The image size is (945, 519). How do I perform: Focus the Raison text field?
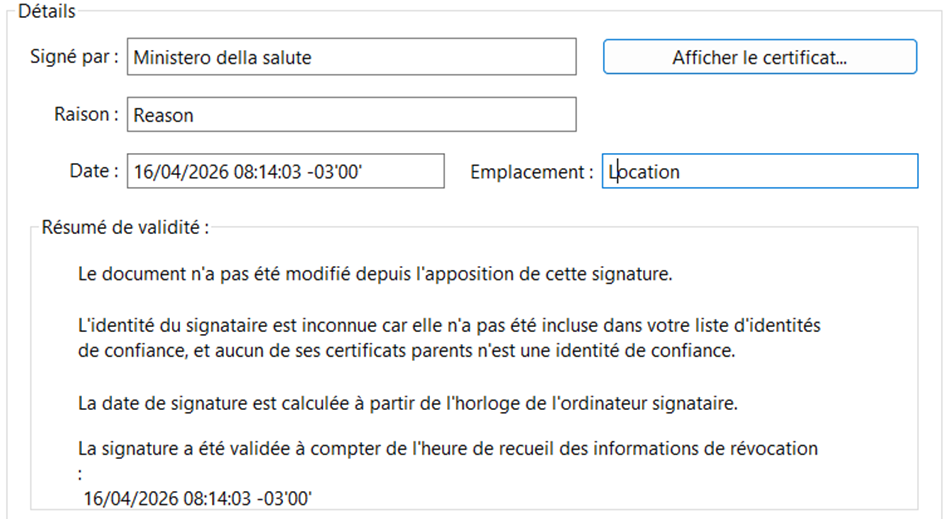click(x=352, y=115)
